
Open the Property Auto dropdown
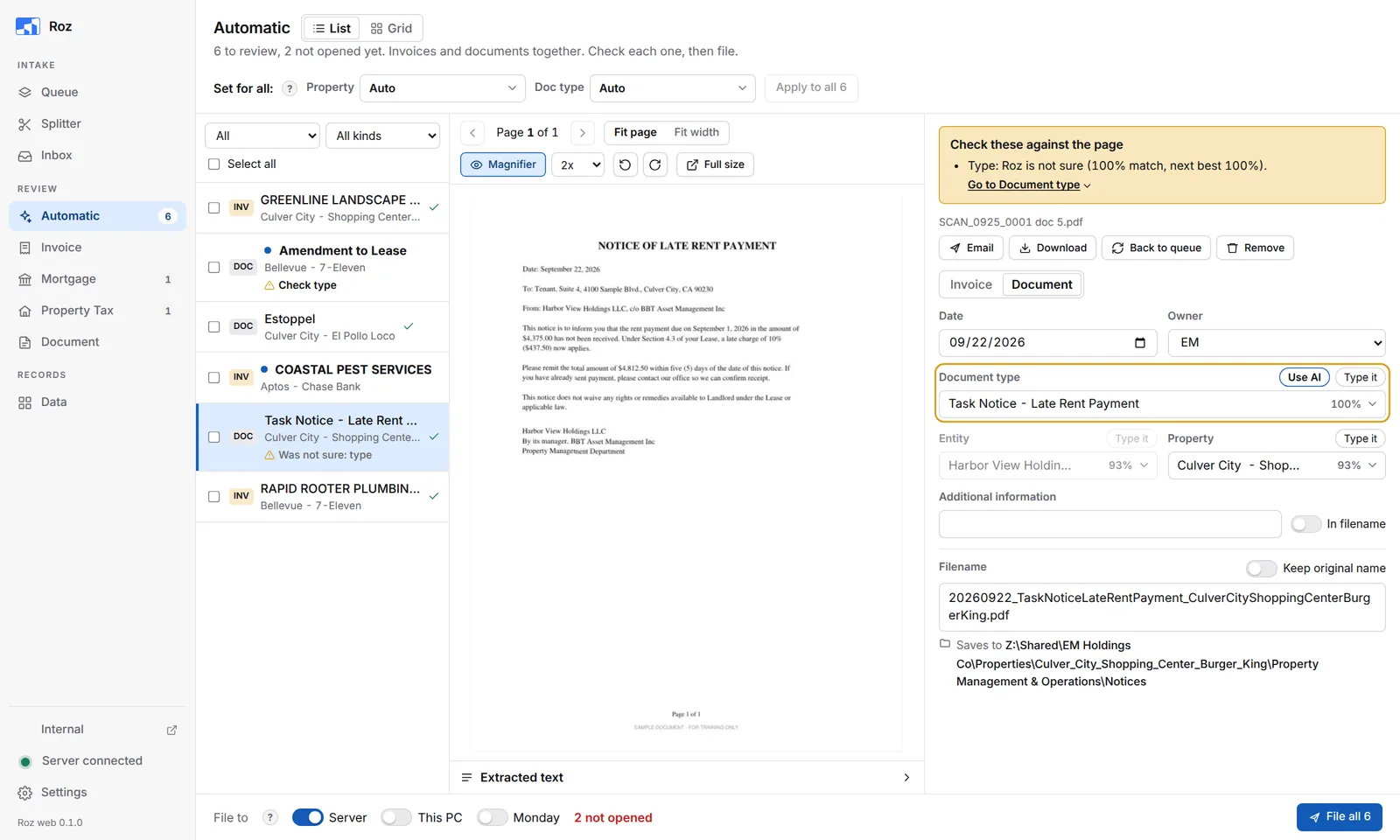tap(442, 88)
